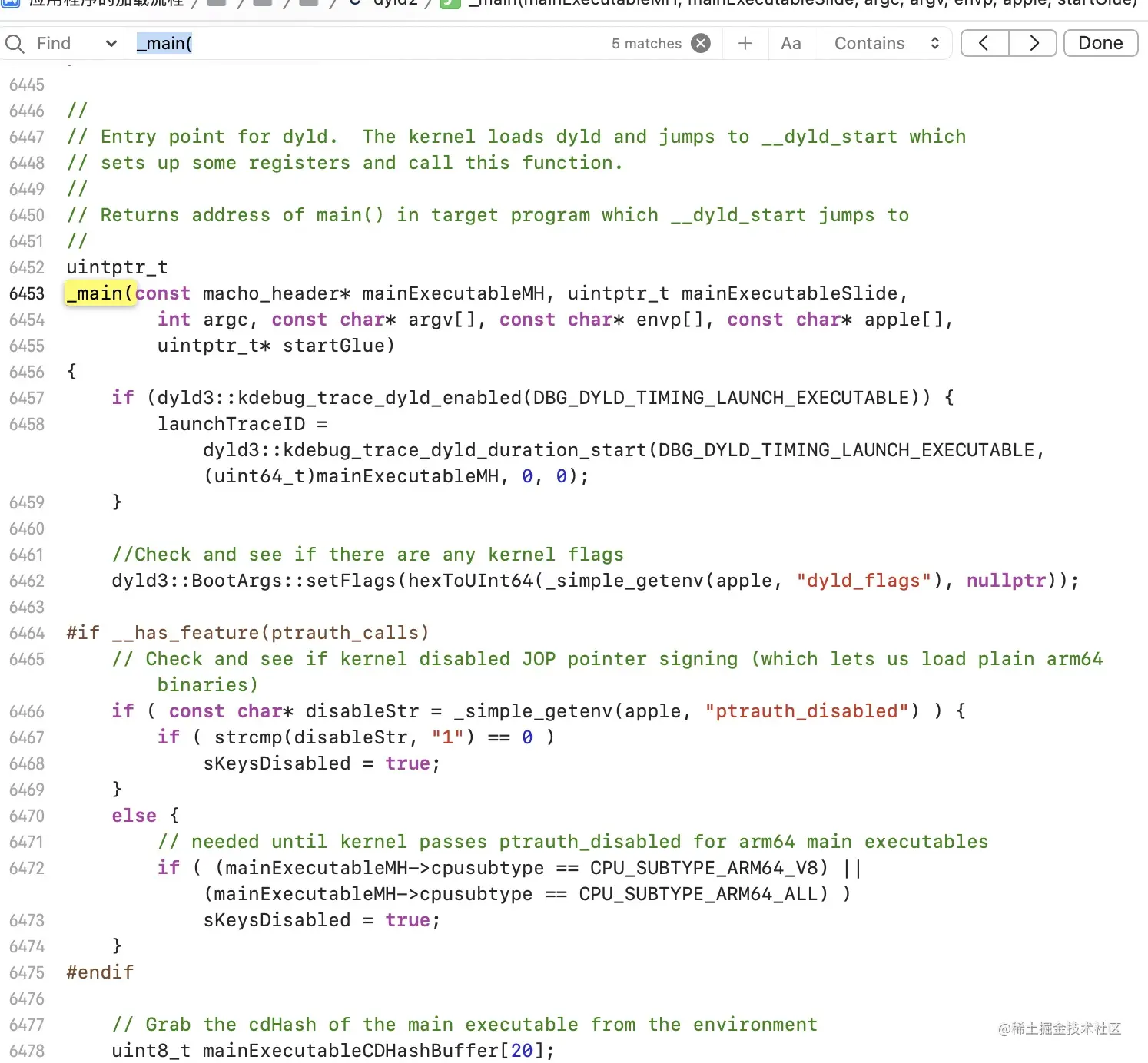Viewport: 1148px width, 1063px height.
Task: Click the opening brace on line 6456
Action: pyautogui.click(x=71, y=372)
